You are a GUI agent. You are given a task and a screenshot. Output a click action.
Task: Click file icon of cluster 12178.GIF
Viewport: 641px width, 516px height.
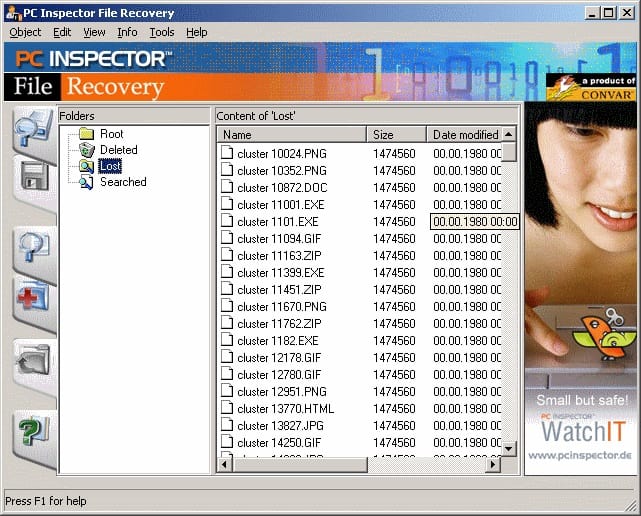[x=227, y=358]
